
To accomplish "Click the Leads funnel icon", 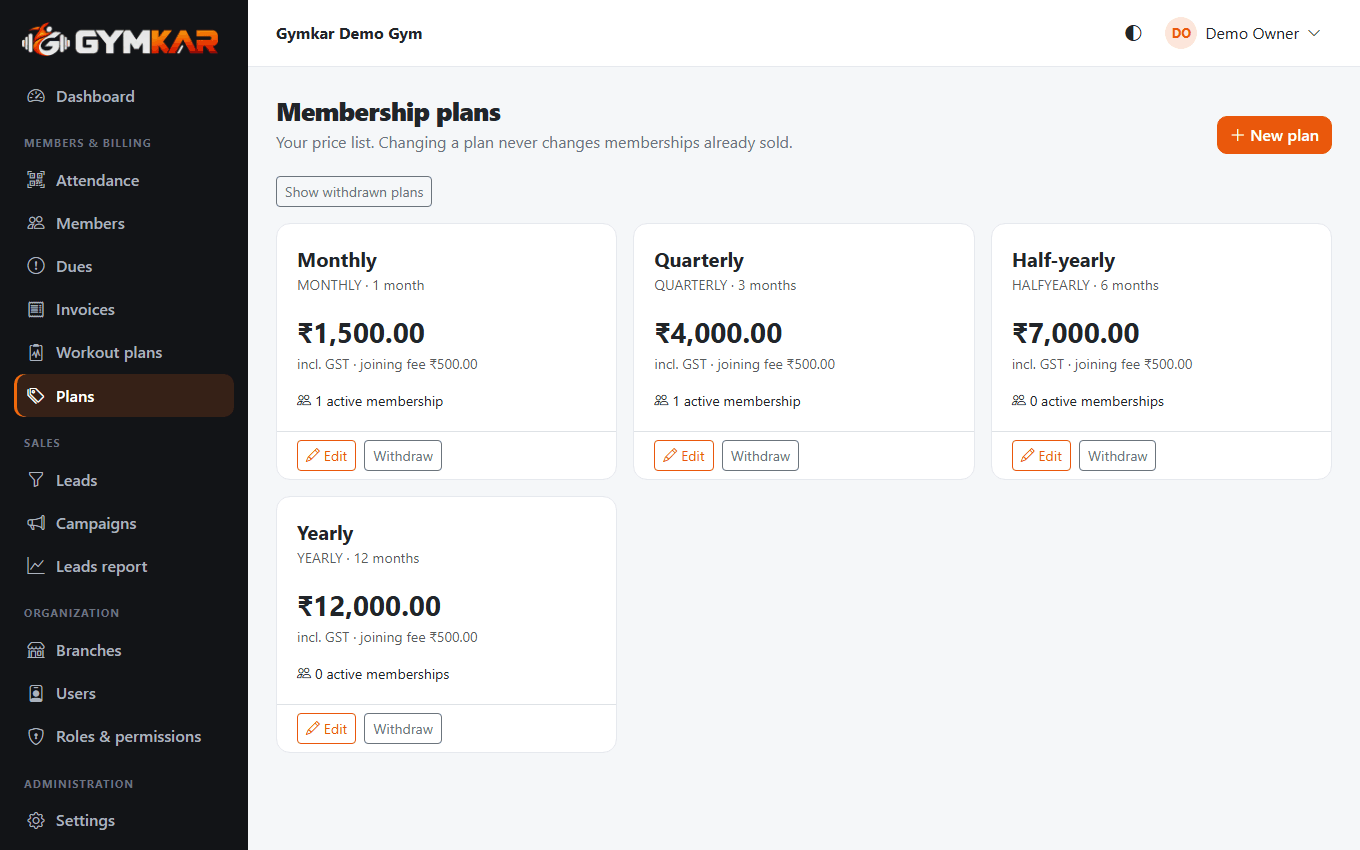I will pyautogui.click(x=36, y=480).
